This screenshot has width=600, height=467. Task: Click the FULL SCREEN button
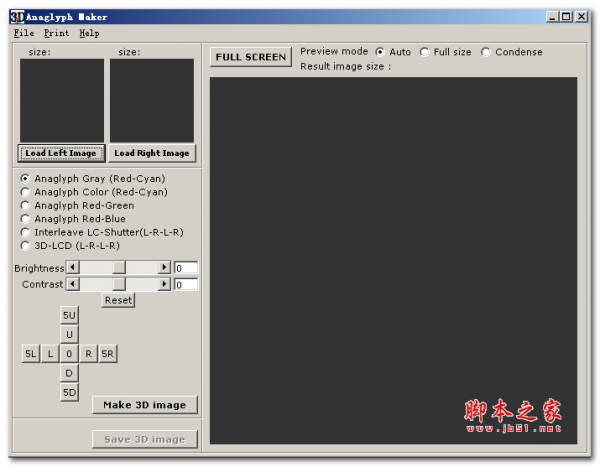(x=251, y=57)
